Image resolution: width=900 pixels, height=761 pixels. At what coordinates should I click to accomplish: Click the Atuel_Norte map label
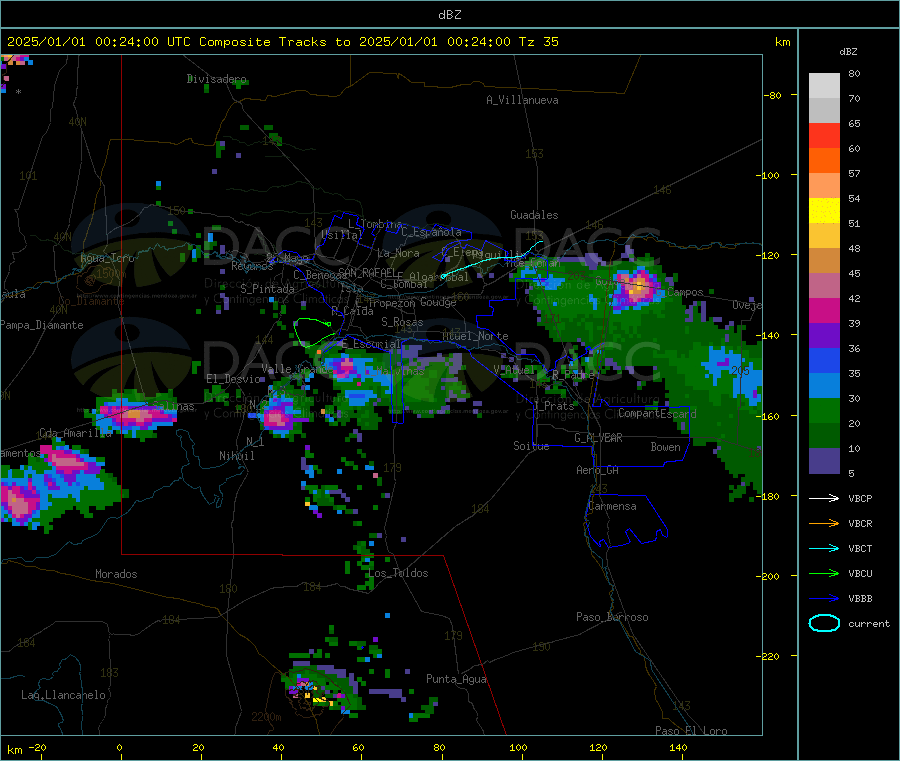[475, 336]
